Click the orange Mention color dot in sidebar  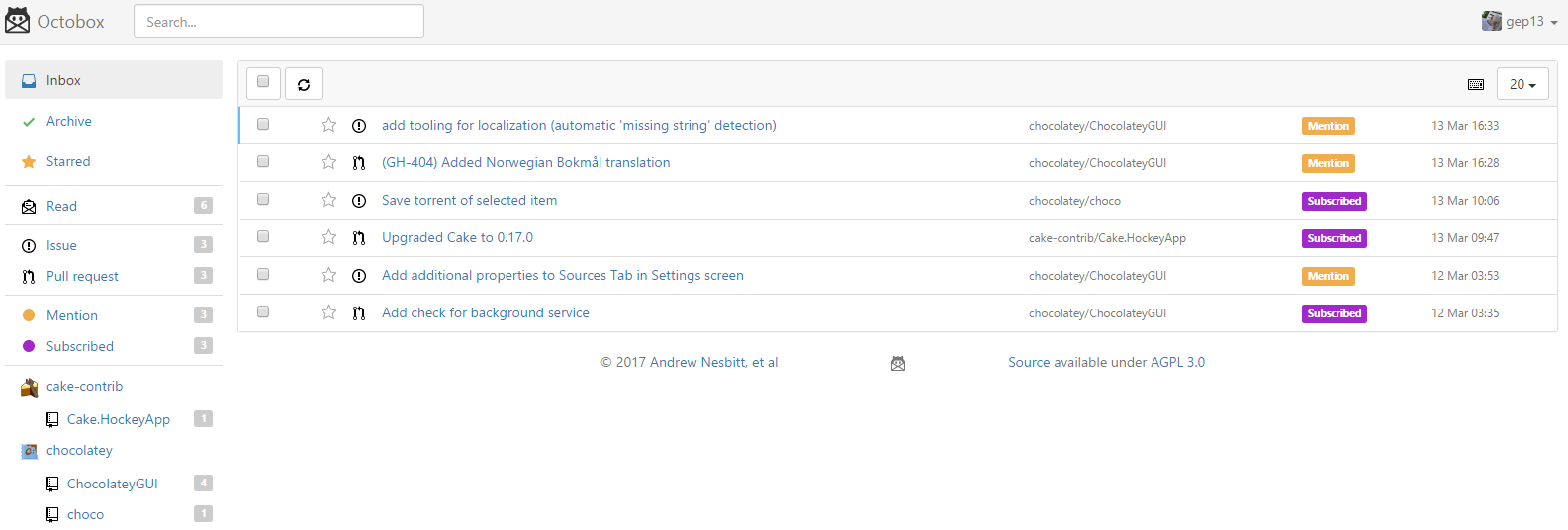29,315
